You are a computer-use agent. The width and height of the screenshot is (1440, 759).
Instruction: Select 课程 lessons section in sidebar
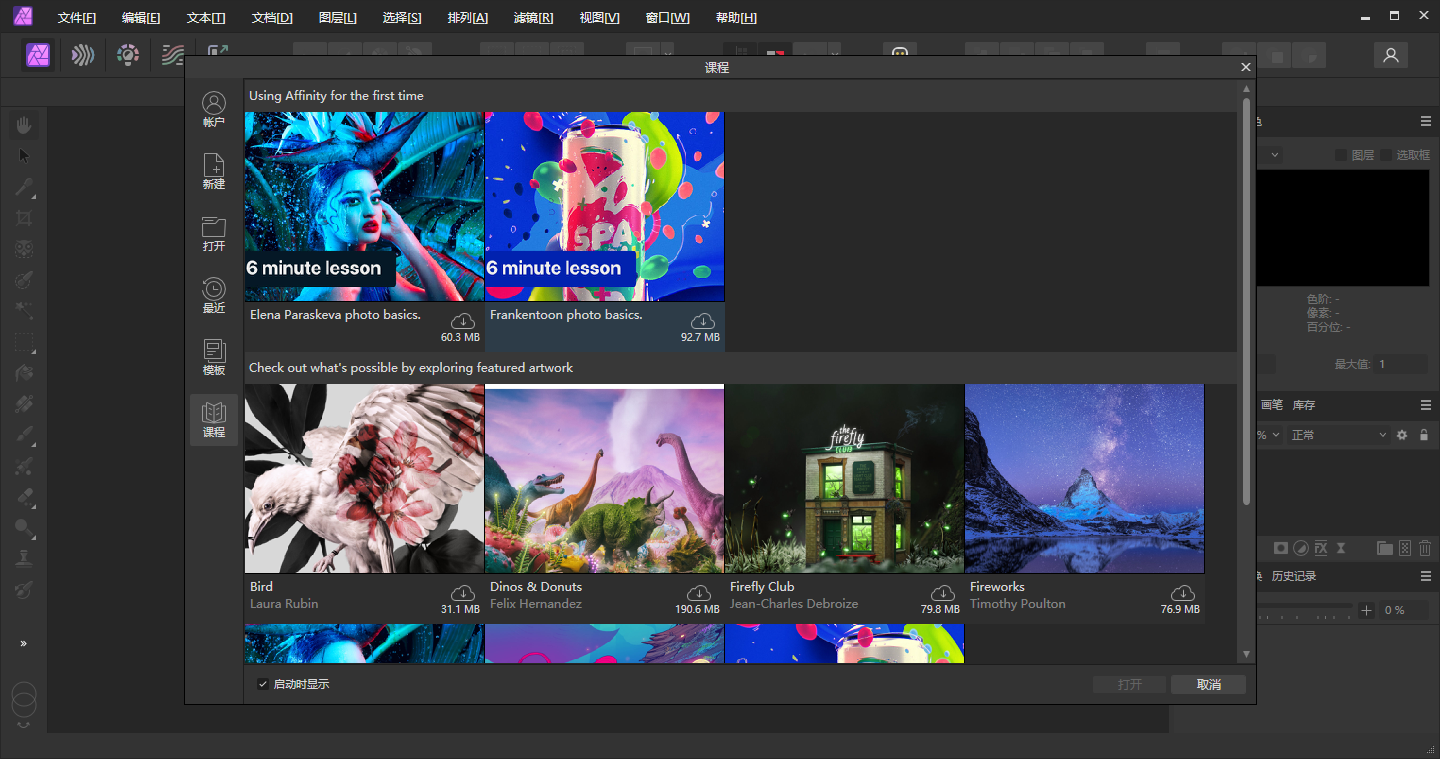click(214, 420)
